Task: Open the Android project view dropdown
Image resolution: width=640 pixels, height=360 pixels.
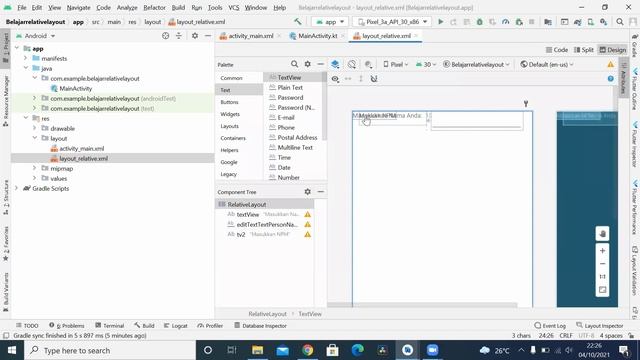Action: [x=36, y=36]
